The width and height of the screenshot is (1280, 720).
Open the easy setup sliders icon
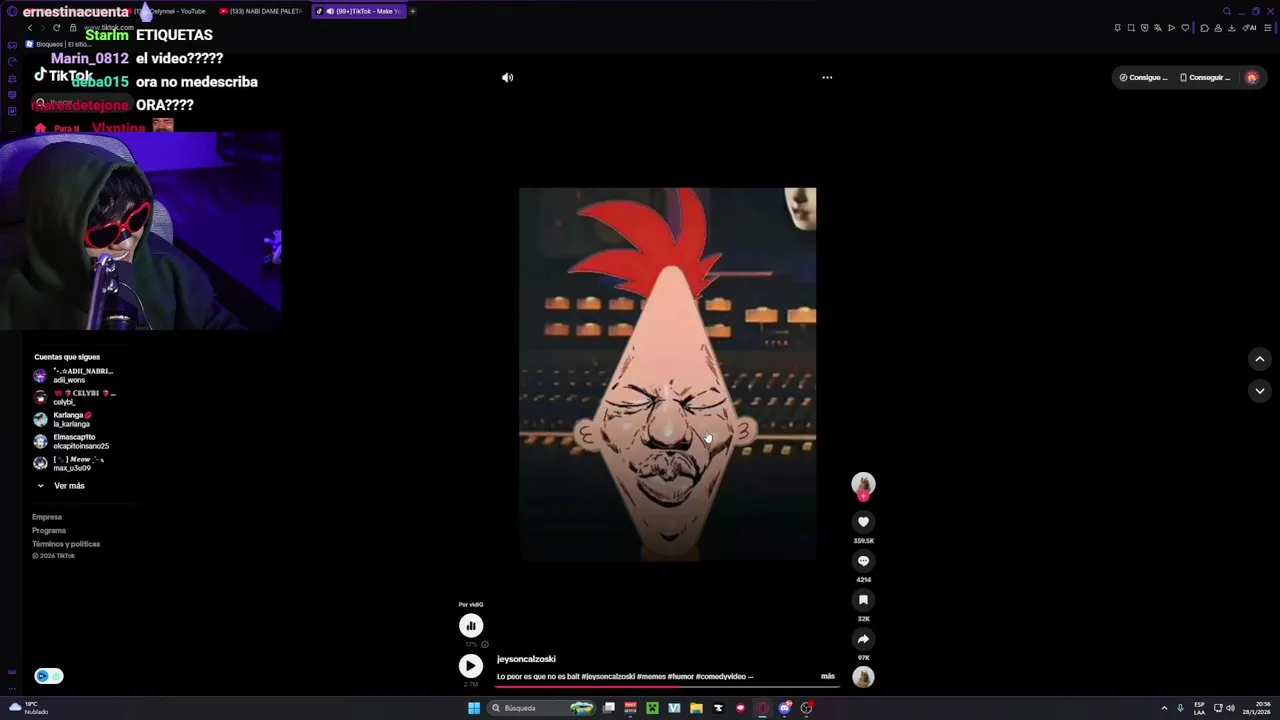[x=1267, y=28]
